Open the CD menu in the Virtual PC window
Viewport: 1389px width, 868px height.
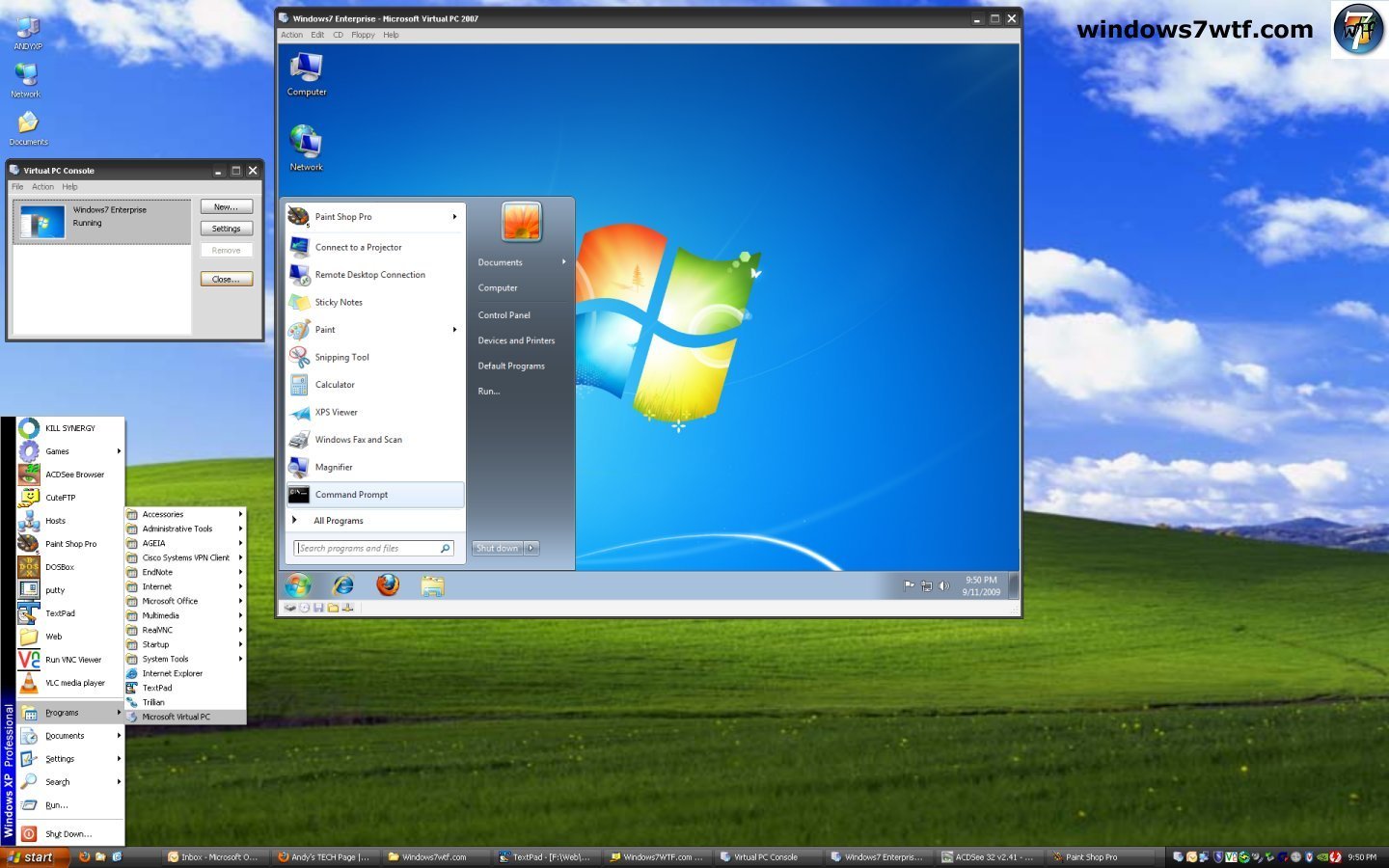tap(339, 35)
